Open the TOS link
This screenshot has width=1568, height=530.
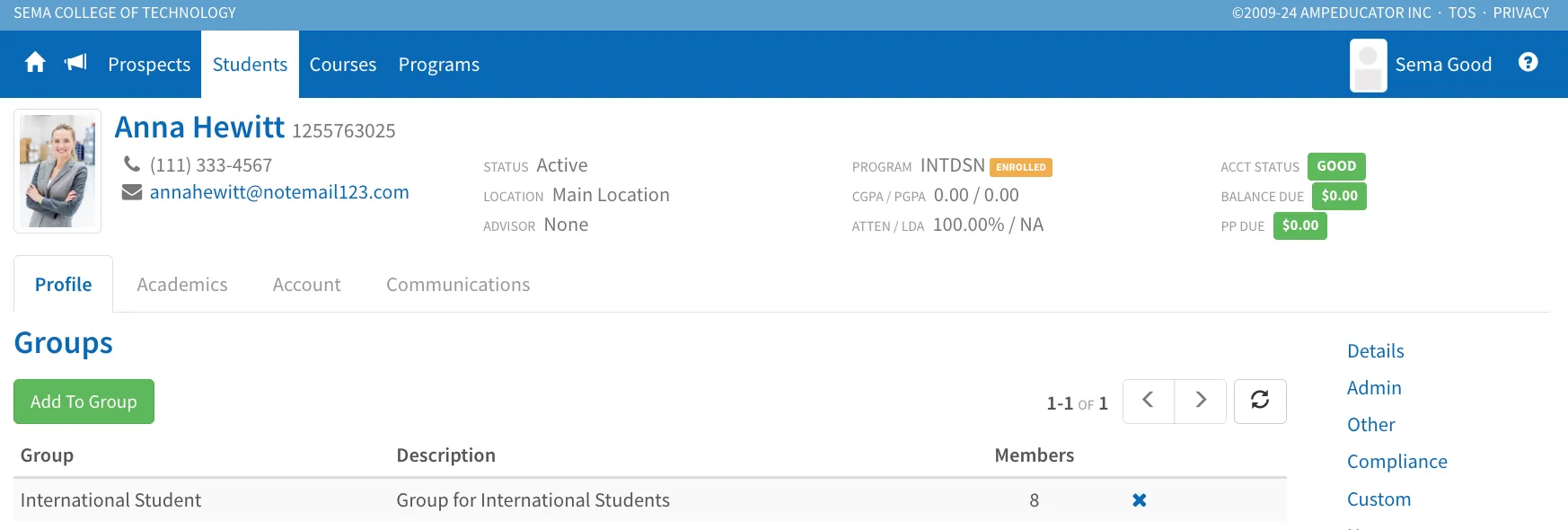[1462, 13]
